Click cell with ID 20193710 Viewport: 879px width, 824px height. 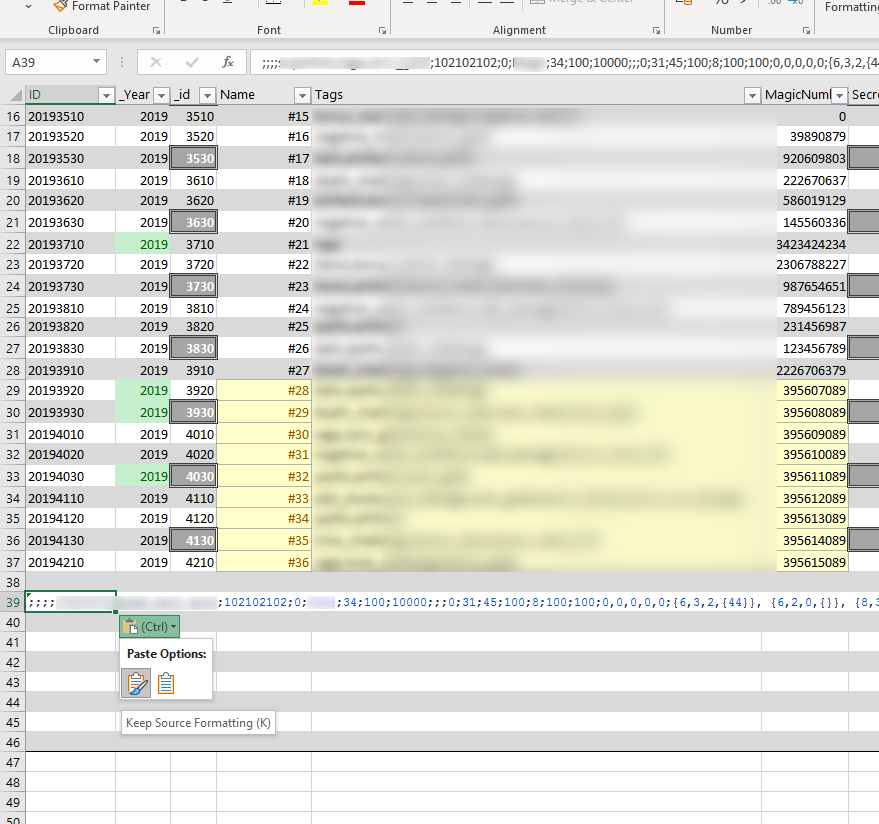pos(71,244)
